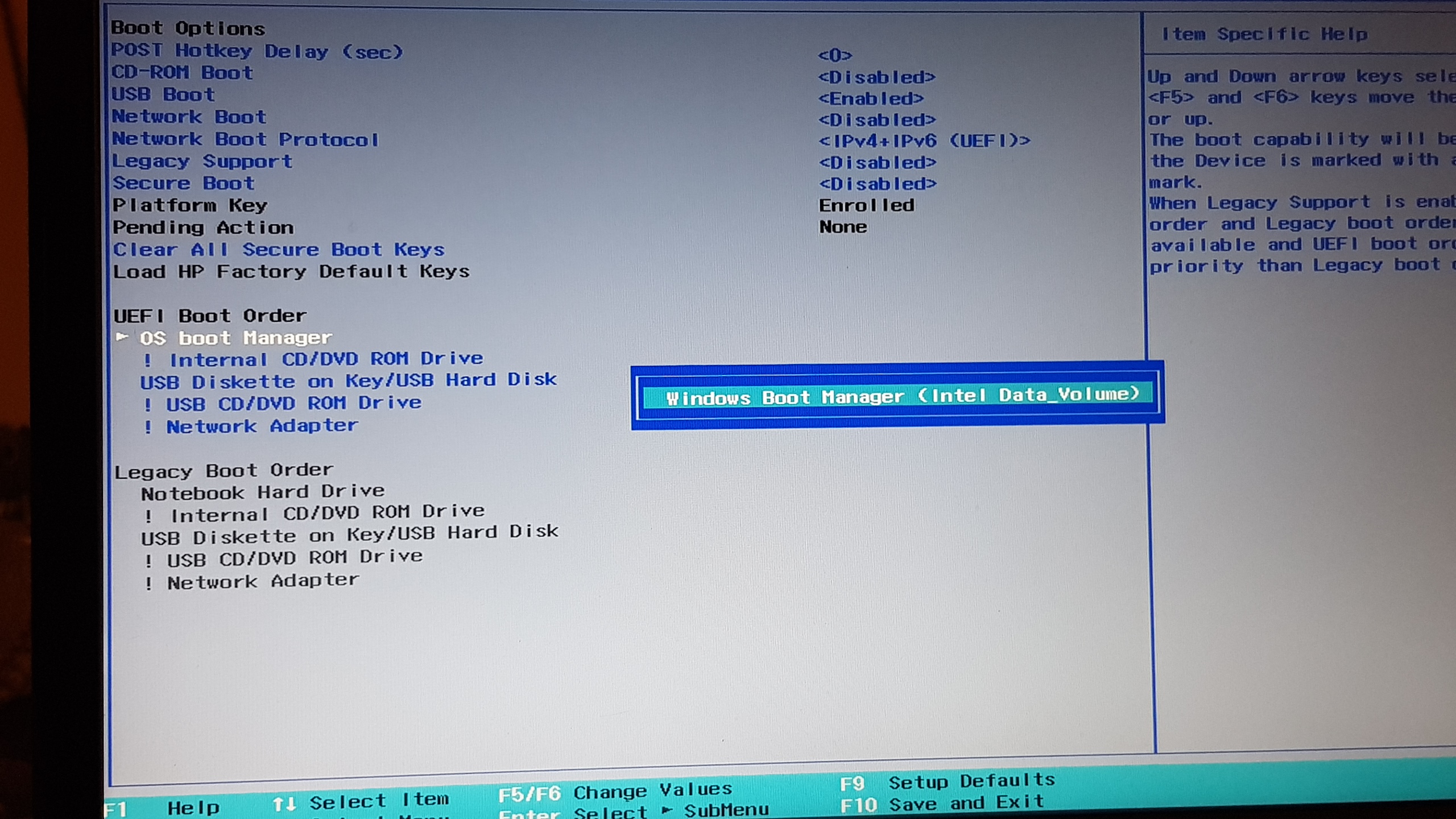
Task: Toggle the CD-ROM Boot Disabled value
Action: click(x=876, y=77)
